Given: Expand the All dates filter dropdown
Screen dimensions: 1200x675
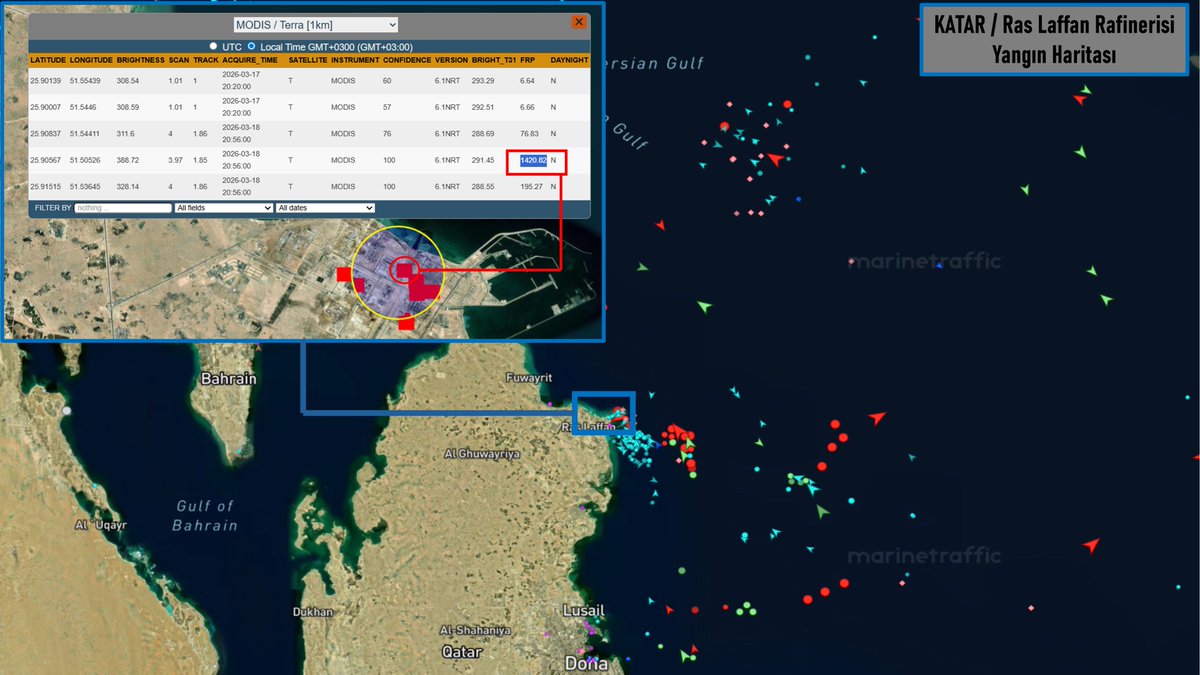Looking at the screenshot, I should tap(325, 208).
